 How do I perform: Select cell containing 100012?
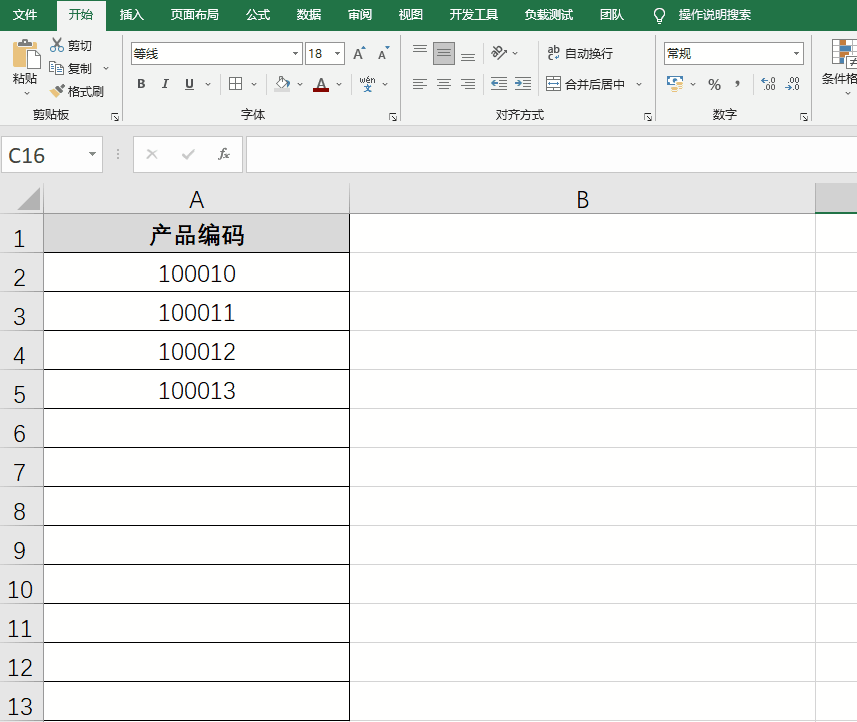196,350
